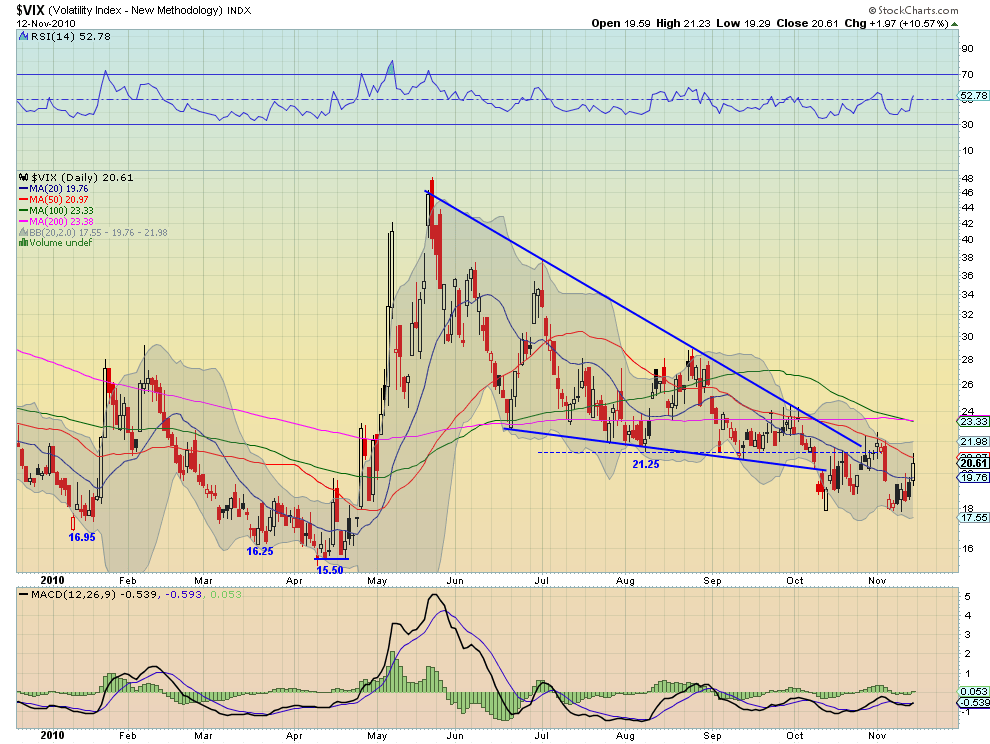Click the 16.95 January low annotation
990x744 pixels.
point(82,537)
